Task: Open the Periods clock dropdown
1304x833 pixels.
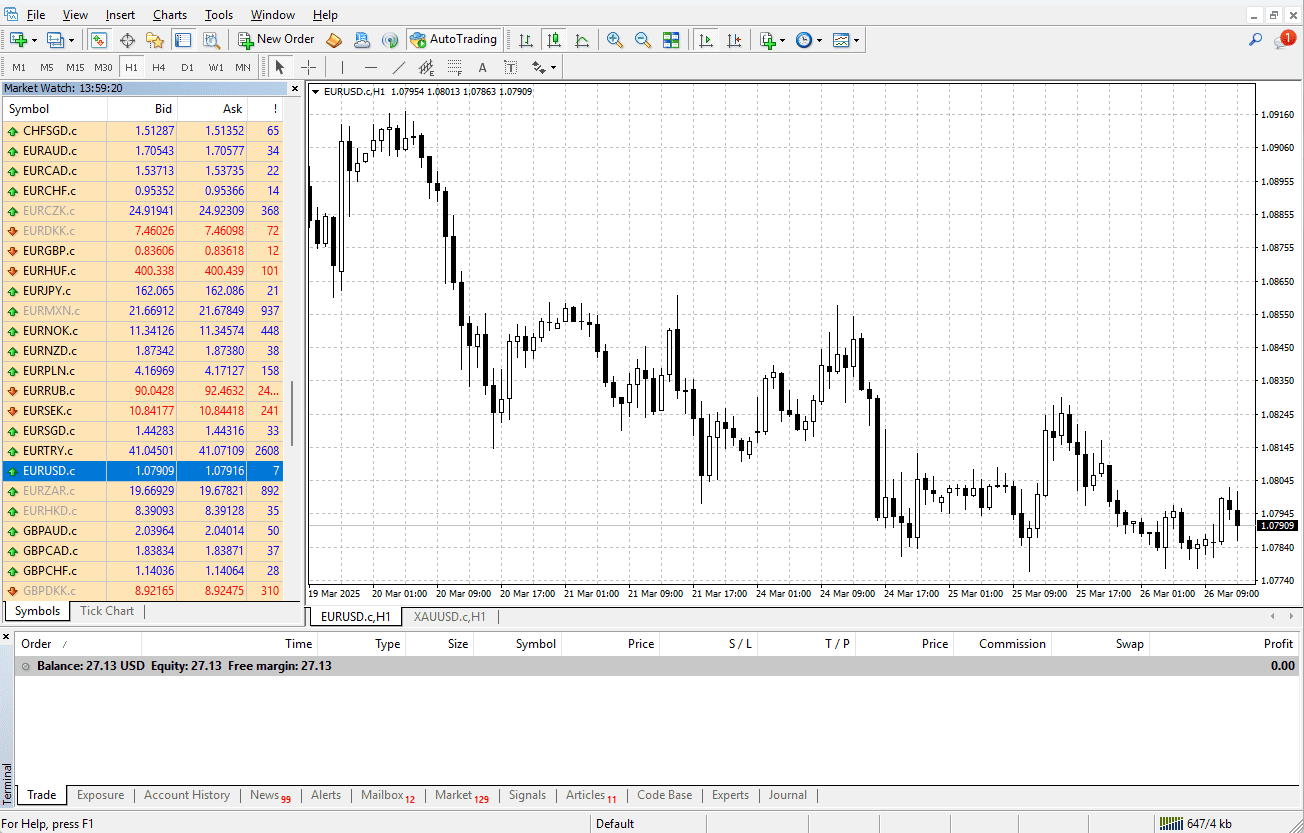Action: (x=808, y=40)
